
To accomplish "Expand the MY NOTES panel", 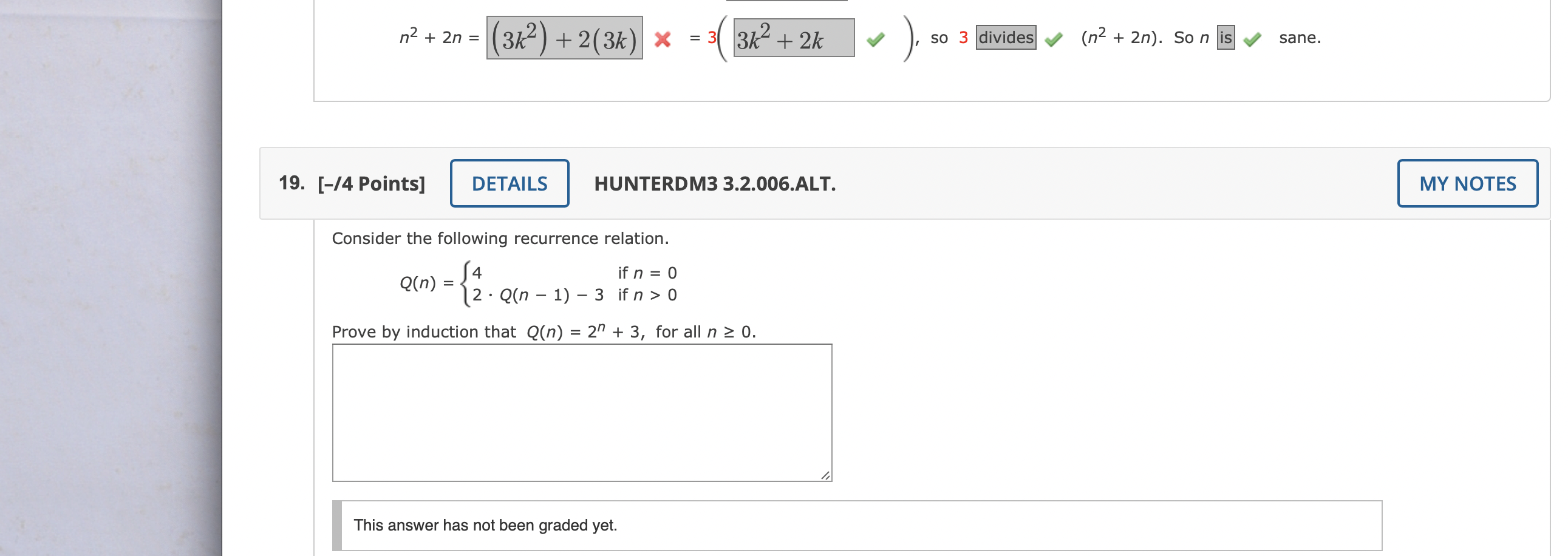I will (x=1468, y=183).
